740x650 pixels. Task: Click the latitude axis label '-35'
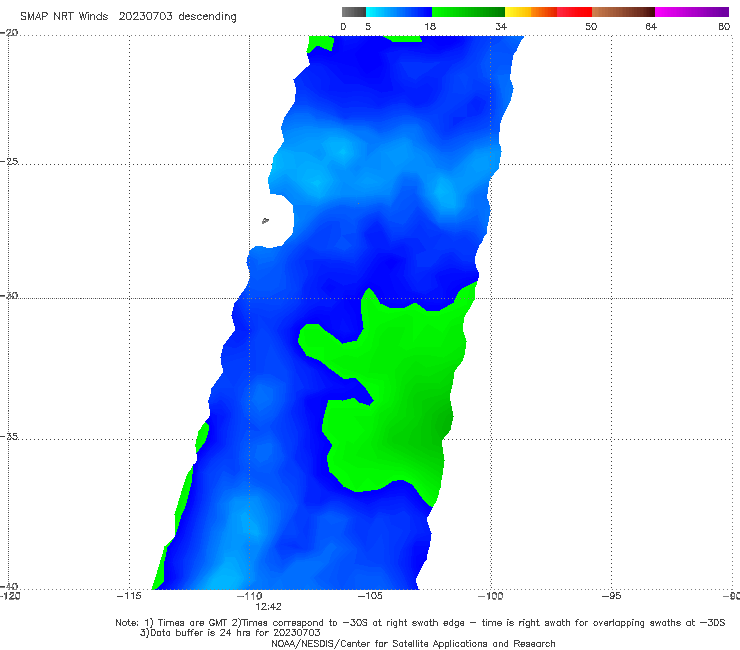(x=9, y=436)
